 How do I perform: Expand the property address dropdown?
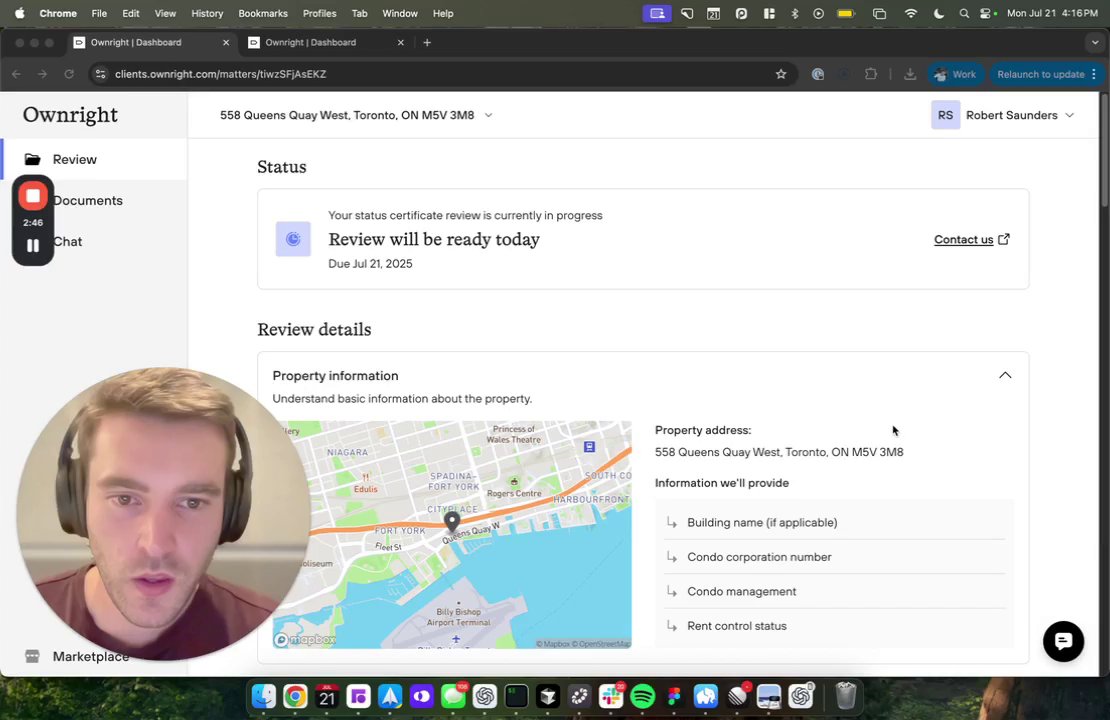click(488, 115)
